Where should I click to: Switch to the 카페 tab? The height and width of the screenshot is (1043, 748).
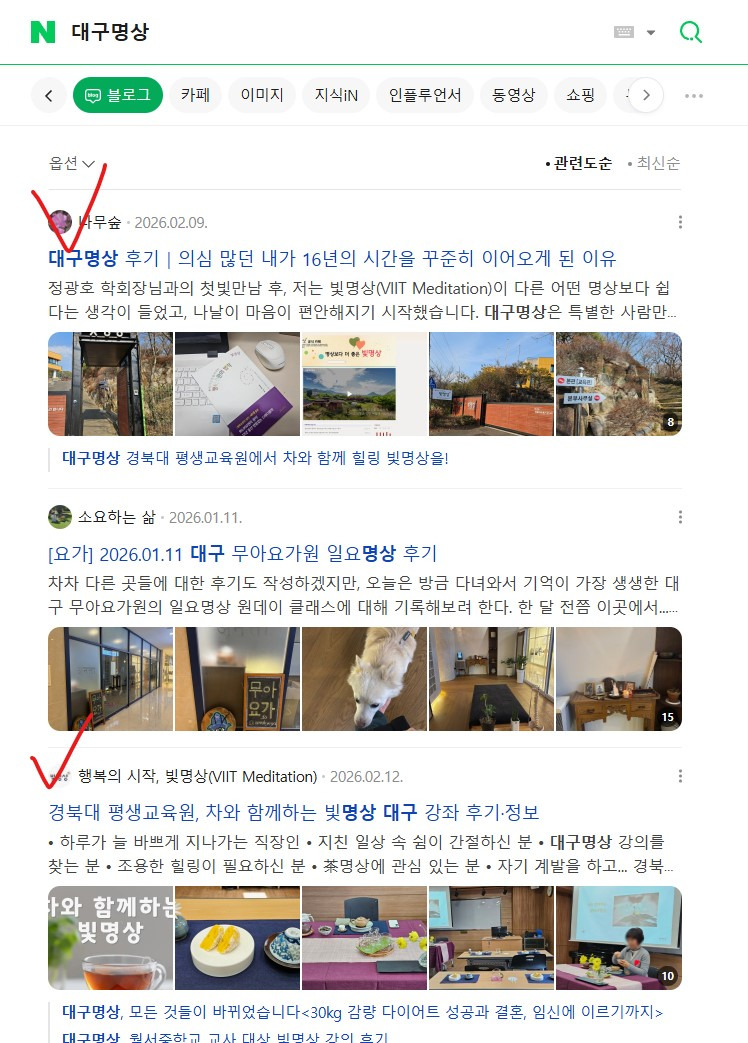click(195, 95)
